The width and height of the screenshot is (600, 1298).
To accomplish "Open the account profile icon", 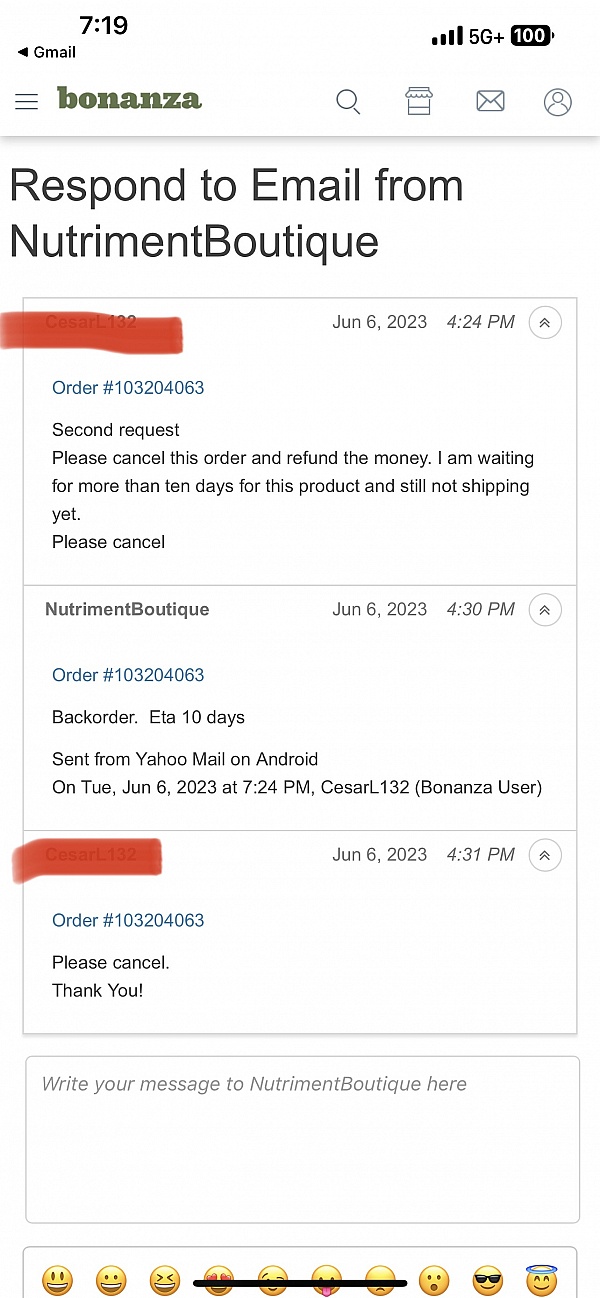I will point(557,101).
